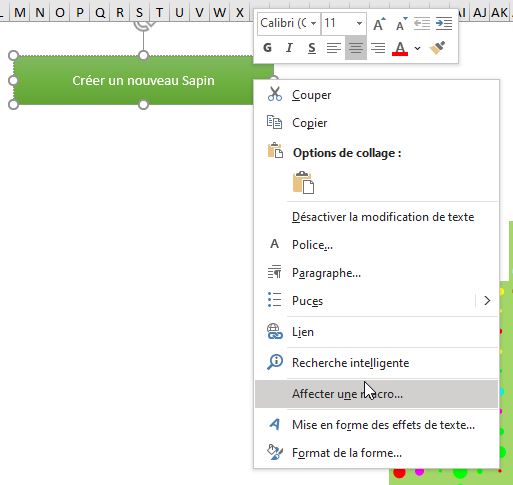Select column T header
This screenshot has width=513, height=485.
[159, 13]
